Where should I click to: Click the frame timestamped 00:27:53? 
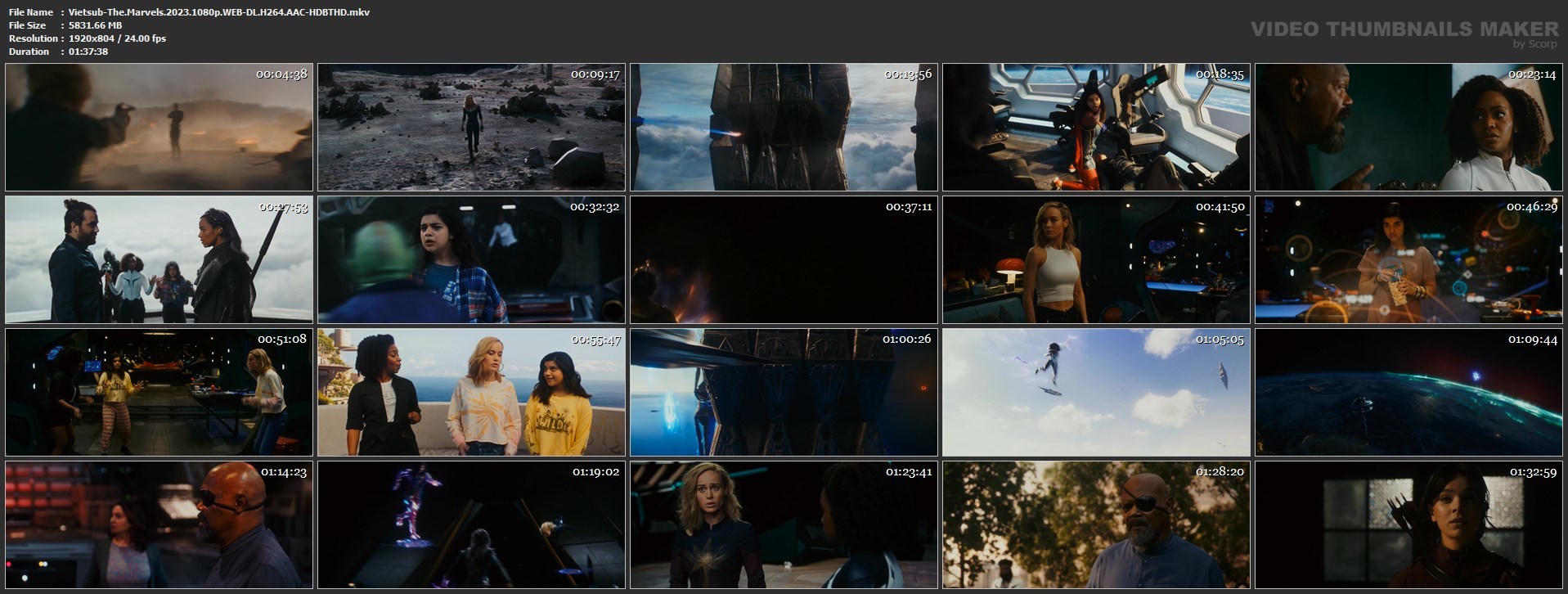coord(159,259)
